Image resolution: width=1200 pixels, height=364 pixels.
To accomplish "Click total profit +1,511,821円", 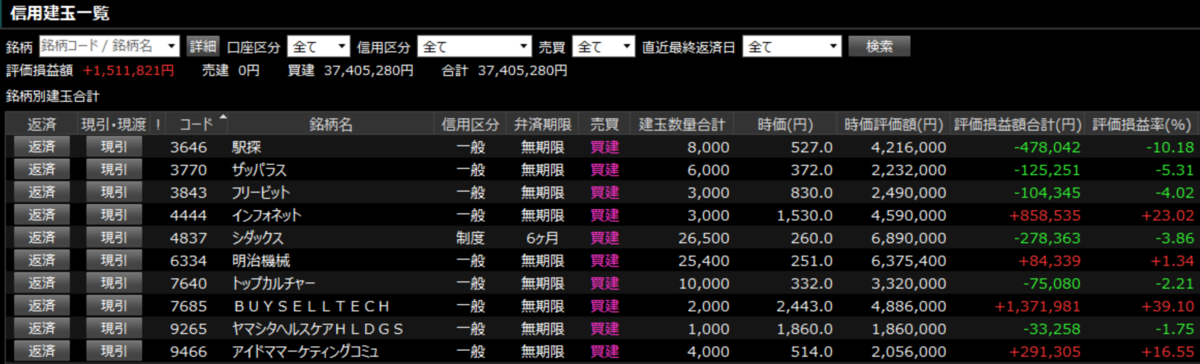I will (x=129, y=71).
